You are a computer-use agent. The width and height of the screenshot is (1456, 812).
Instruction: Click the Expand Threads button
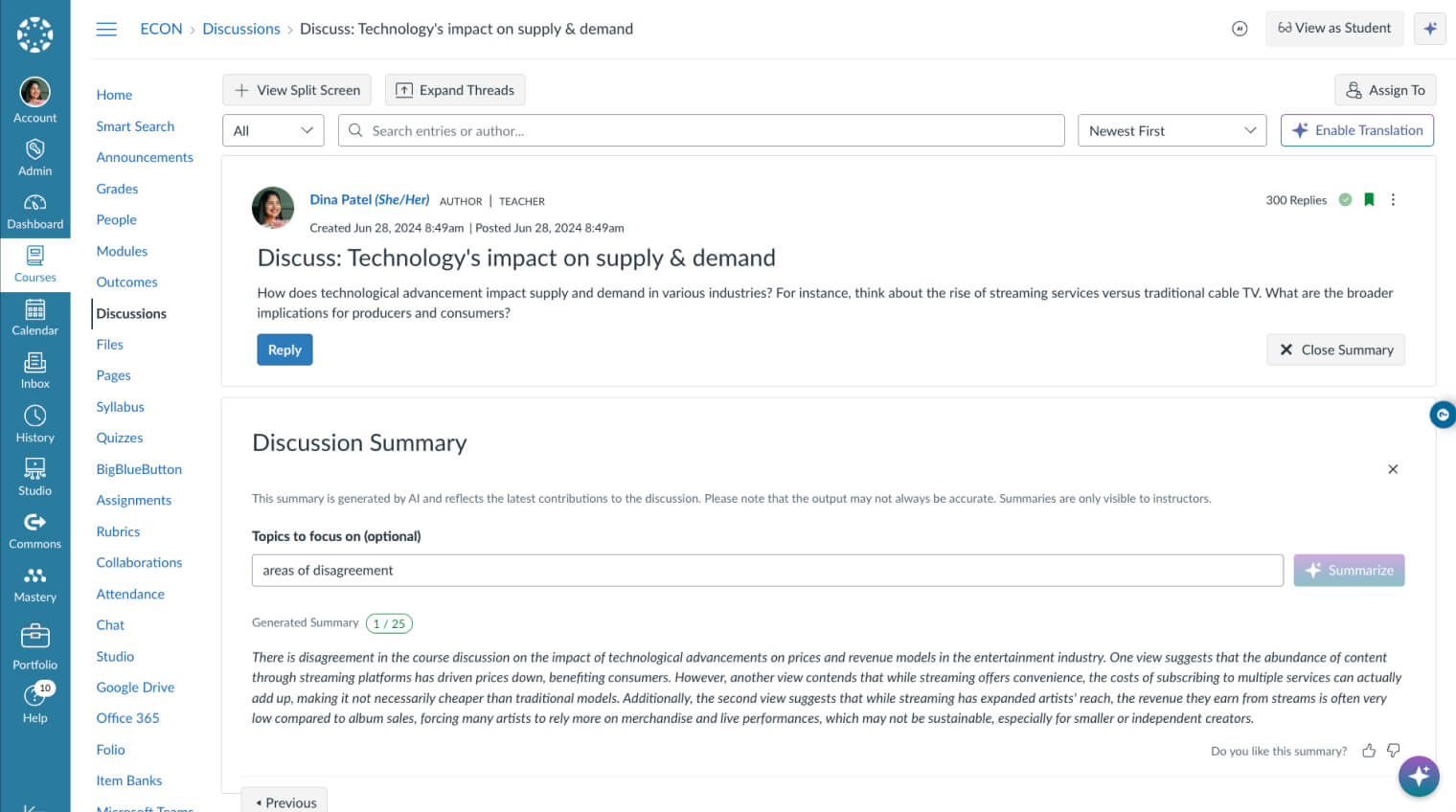click(x=455, y=90)
